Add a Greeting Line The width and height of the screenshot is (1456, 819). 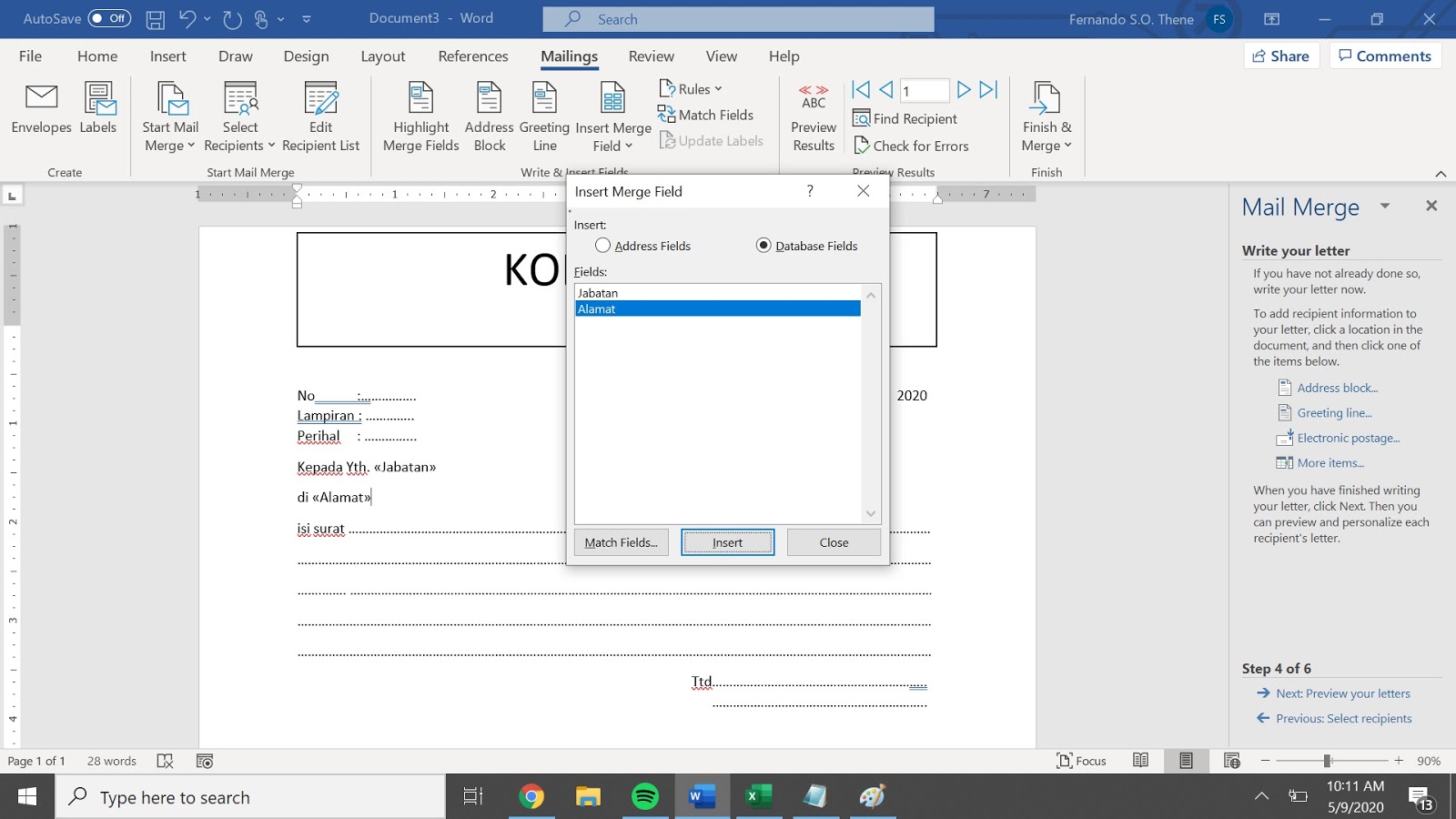click(x=543, y=114)
